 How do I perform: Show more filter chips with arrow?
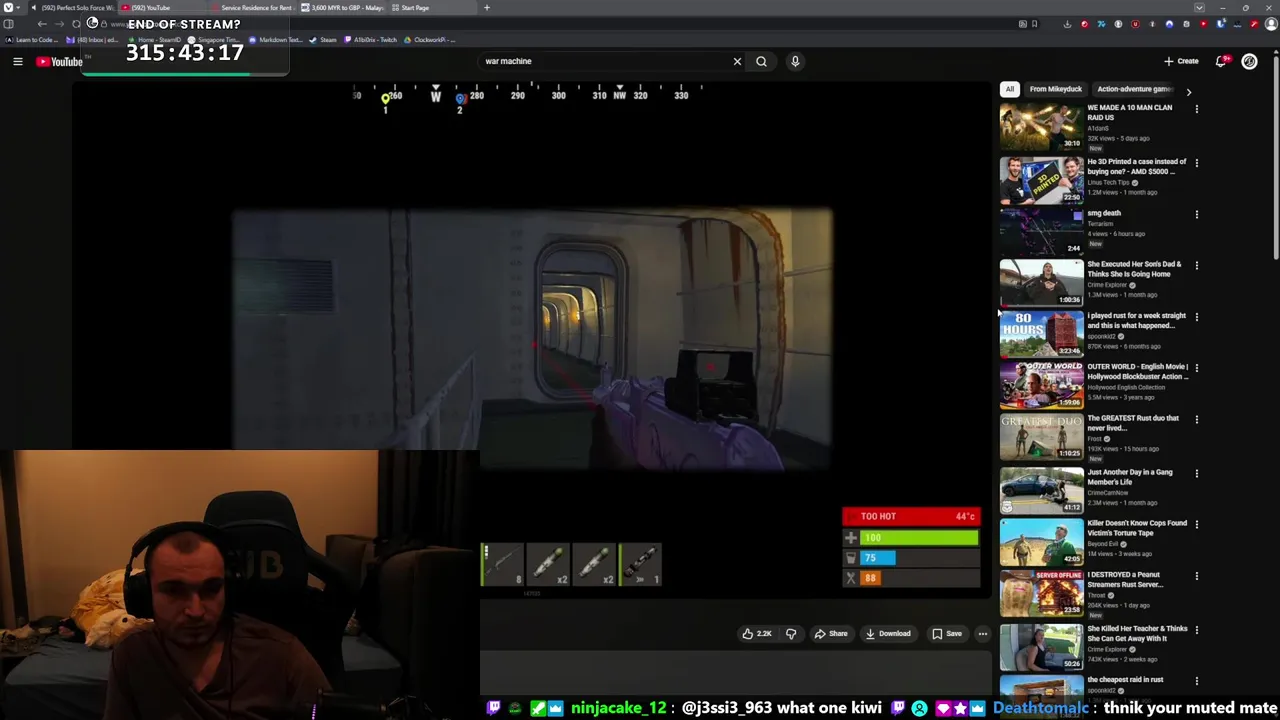tap(1188, 91)
